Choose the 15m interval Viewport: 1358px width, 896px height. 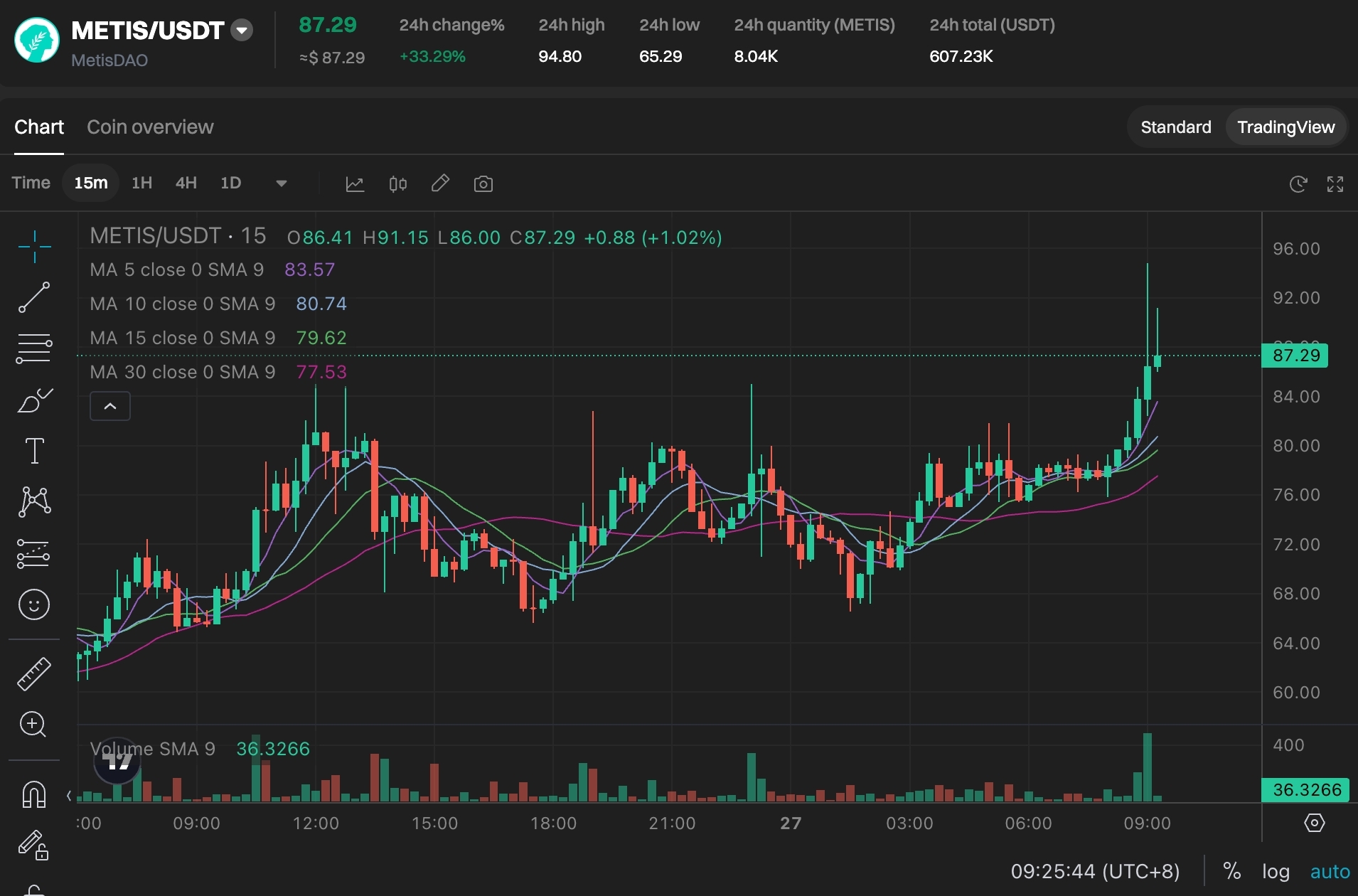tap(91, 183)
